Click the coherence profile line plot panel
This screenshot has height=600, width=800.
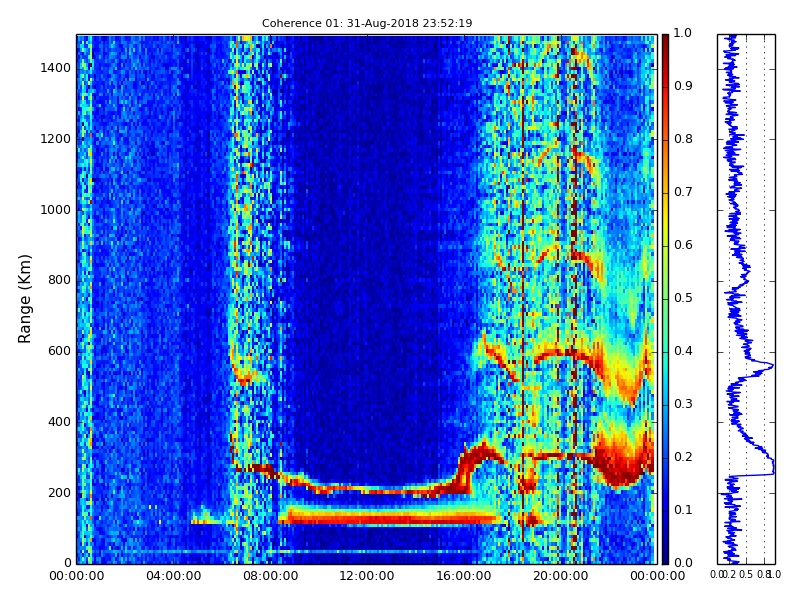point(746,299)
